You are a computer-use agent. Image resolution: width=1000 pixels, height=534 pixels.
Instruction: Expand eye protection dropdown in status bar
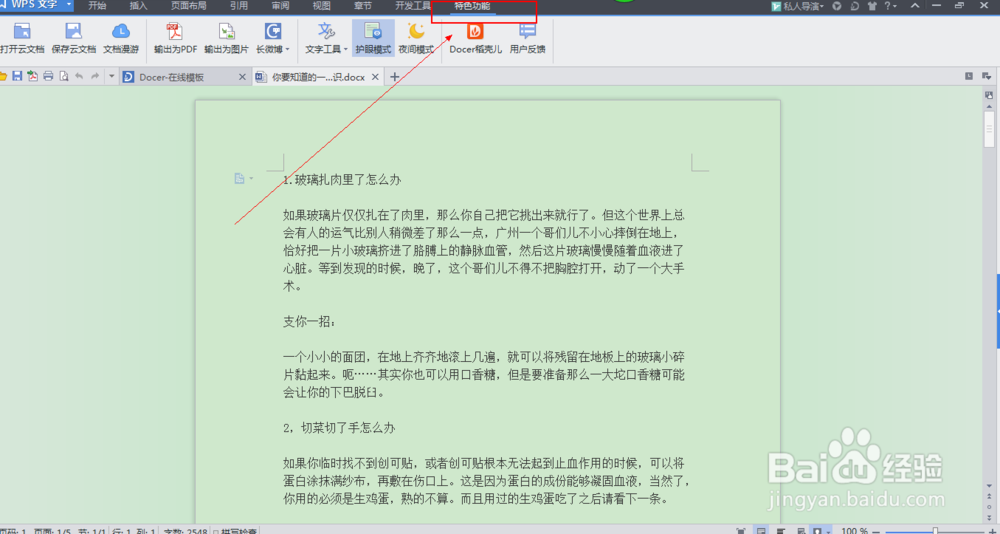click(x=828, y=530)
